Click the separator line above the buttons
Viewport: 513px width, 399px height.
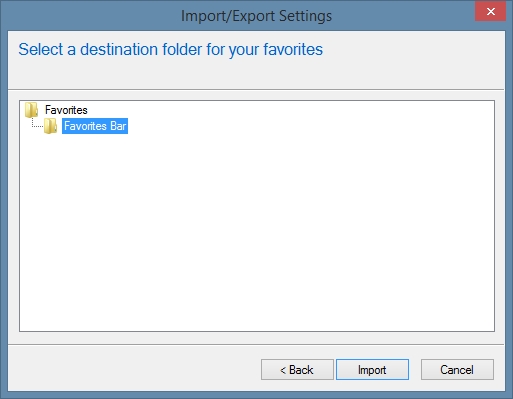(x=256, y=345)
